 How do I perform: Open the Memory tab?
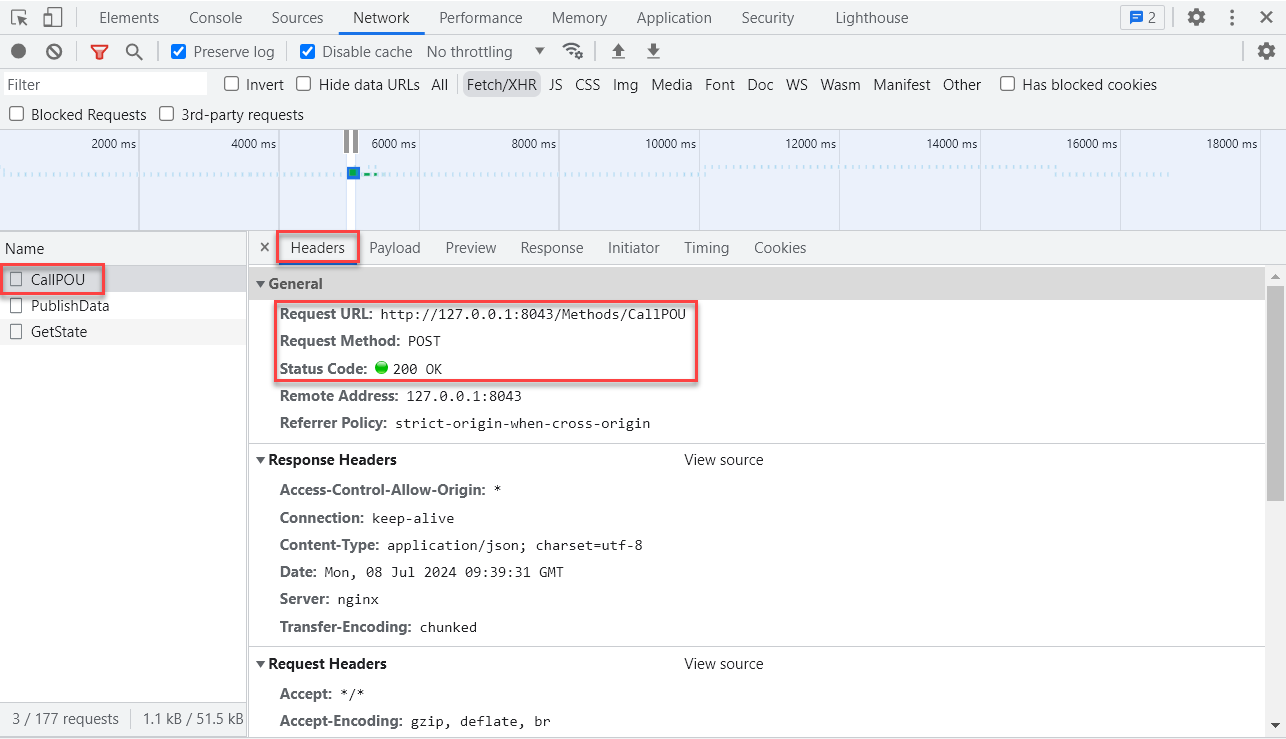(x=579, y=17)
